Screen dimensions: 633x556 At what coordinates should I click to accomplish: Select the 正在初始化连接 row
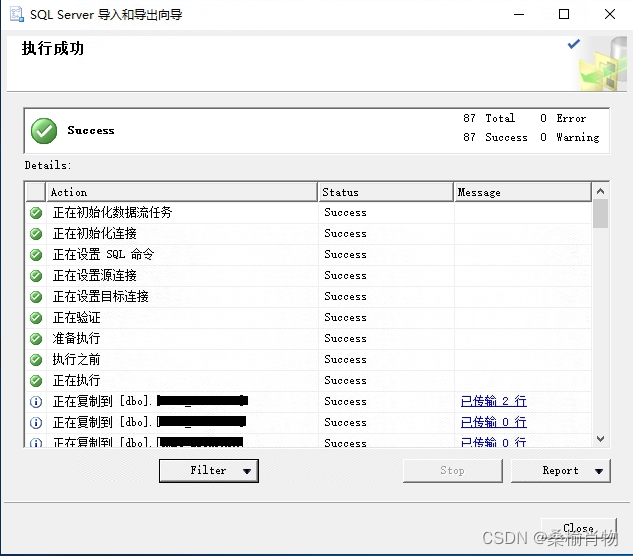tap(309, 234)
